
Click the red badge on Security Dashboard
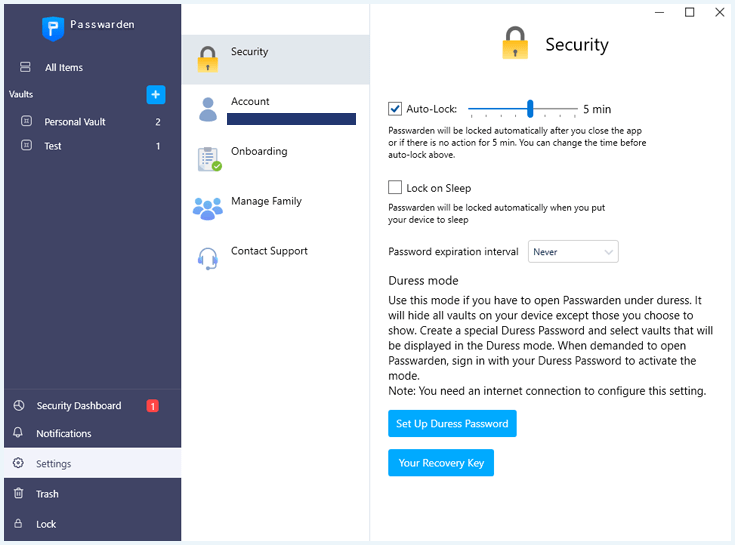click(x=152, y=406)
